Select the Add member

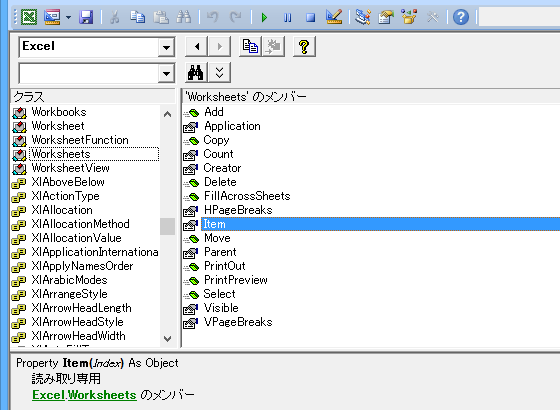coord(214,112)
